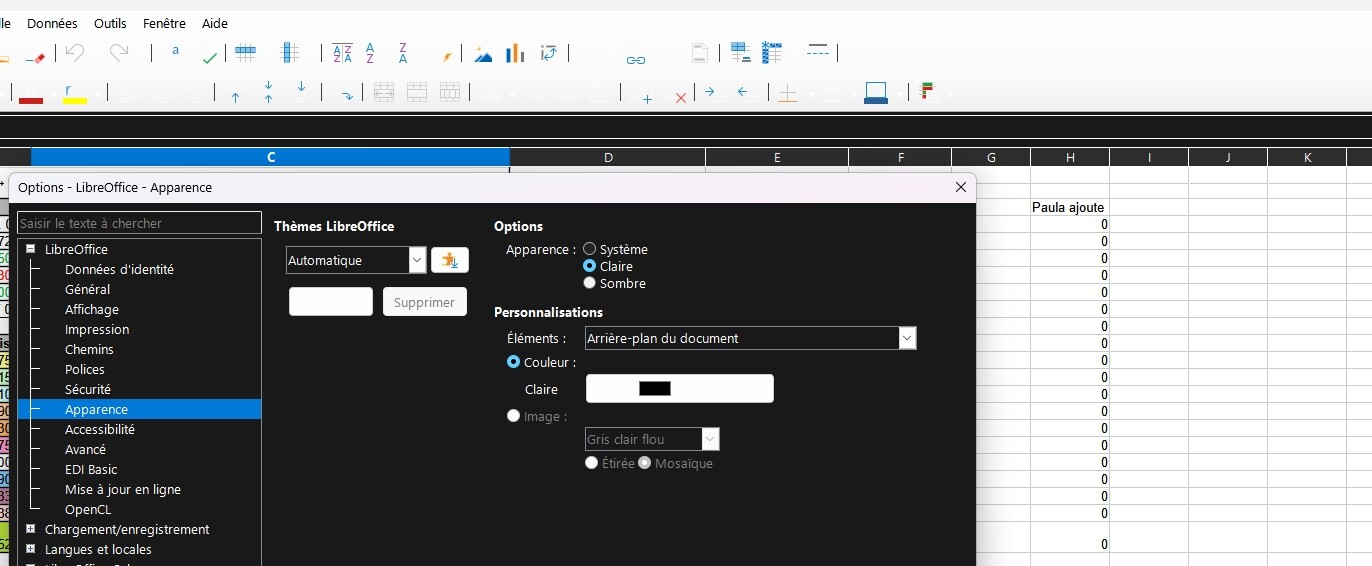Click the split window dashed-line icon
Image resolution: width=1372 pixels, height=566 pixels.
pyautogui.click(x=817, y=51)
